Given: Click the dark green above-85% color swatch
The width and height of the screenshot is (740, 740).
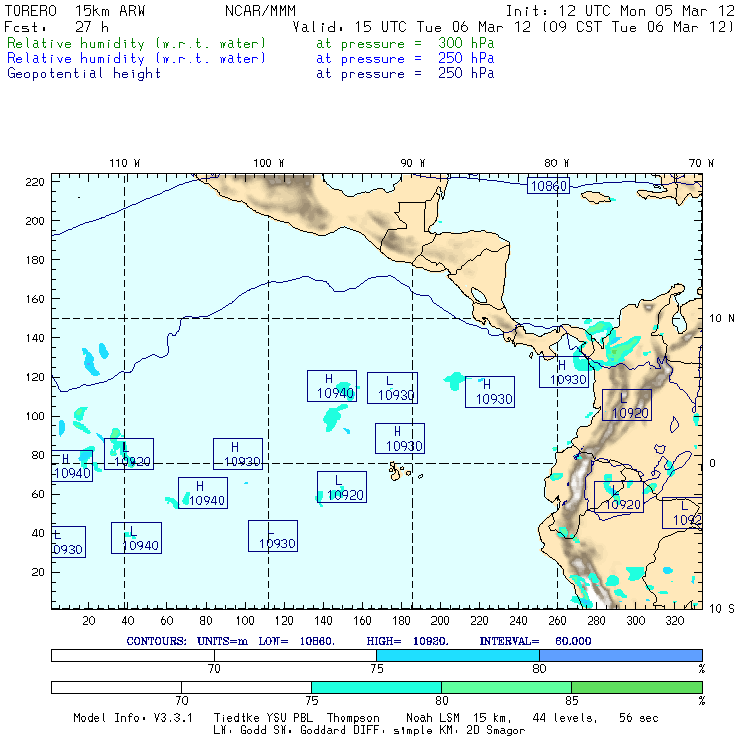Looking at the screenshot, I should click(x=637, y=687).
